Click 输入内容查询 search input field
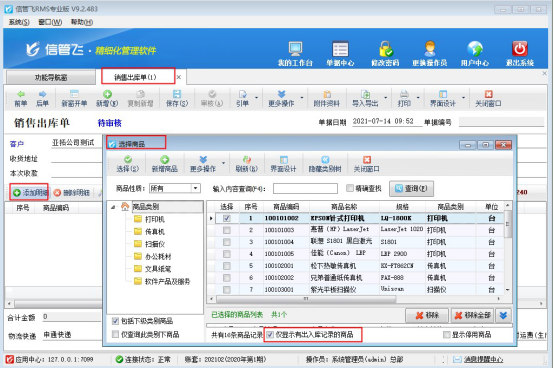This screenshot has height=368, width=554. coord(305,189)
